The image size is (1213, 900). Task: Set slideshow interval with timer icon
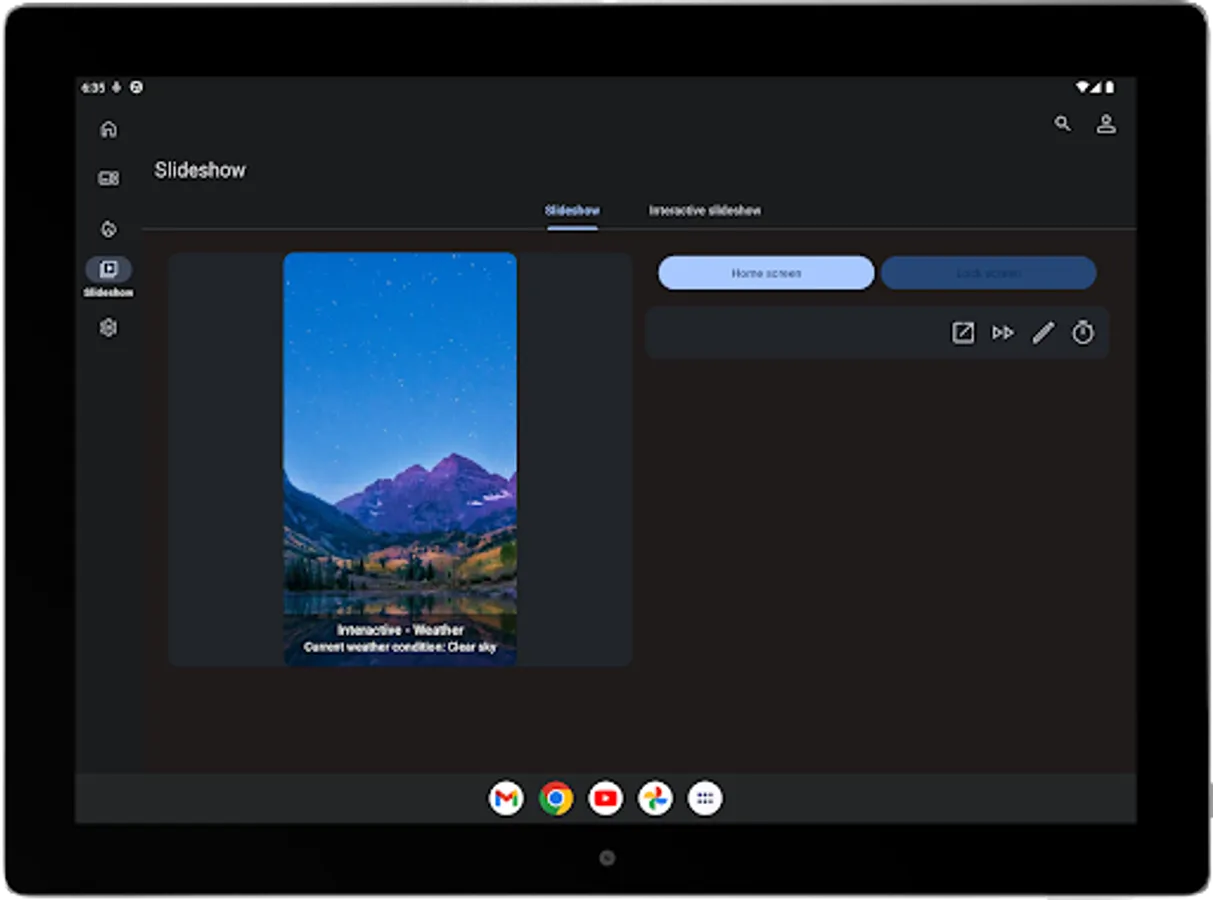click(1083, 333)
